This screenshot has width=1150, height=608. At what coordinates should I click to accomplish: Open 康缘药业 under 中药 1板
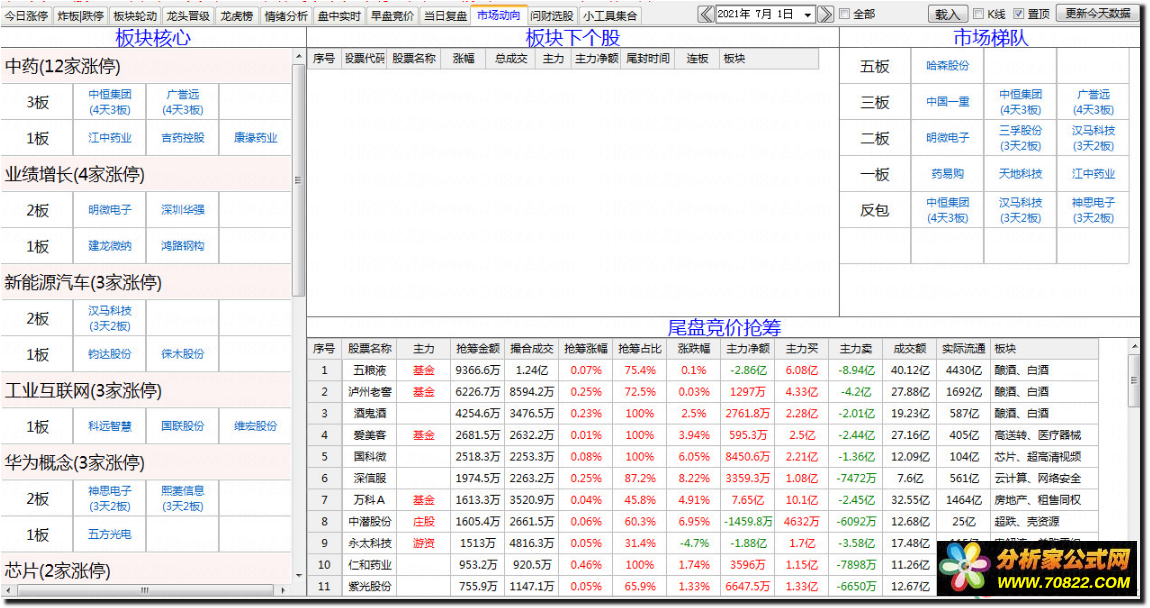255,138
